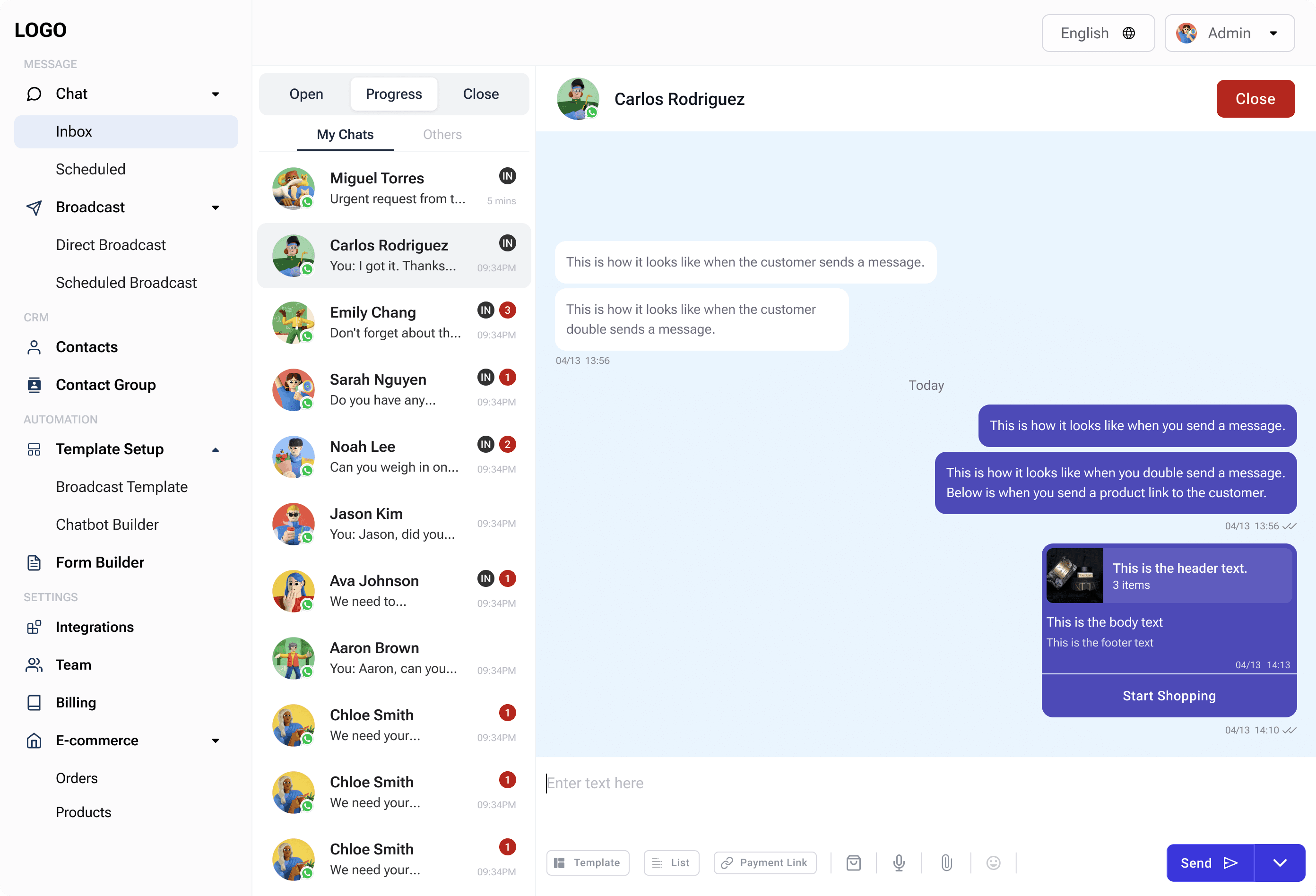Viewport: 1316px width, 896px height.
Task: Click the IN badge on Miguel Torres
Action: (x=507, y=176)
